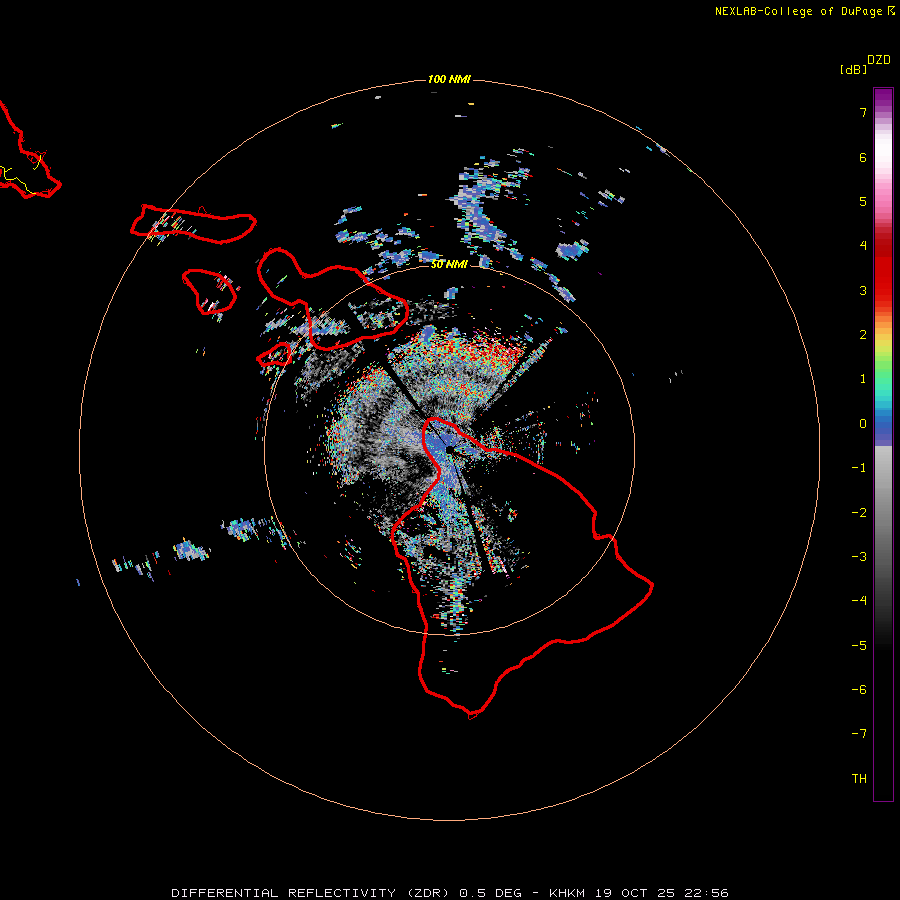The height and width of the screenshot is (900, 900).
Task: Click the 50 NMI range ring label
Action: pyautogui.click(x=449, y=265)
